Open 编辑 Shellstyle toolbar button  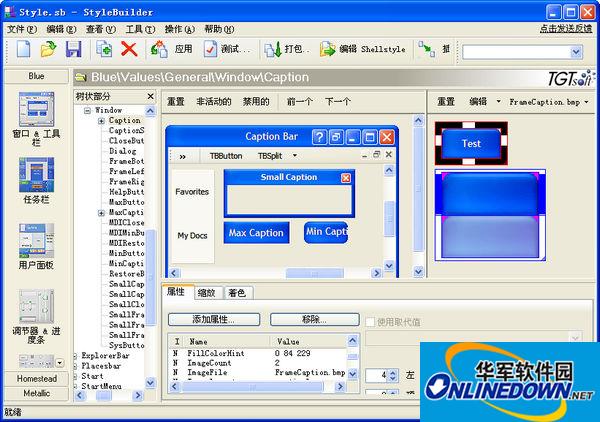(x=362, y=49)
